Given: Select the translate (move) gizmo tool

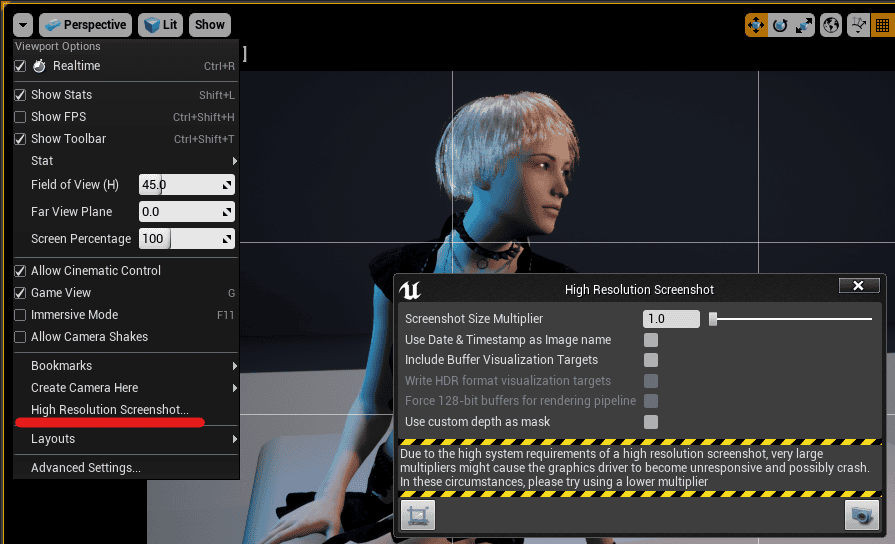Looking at the screenshot, I should click(756, 25).
